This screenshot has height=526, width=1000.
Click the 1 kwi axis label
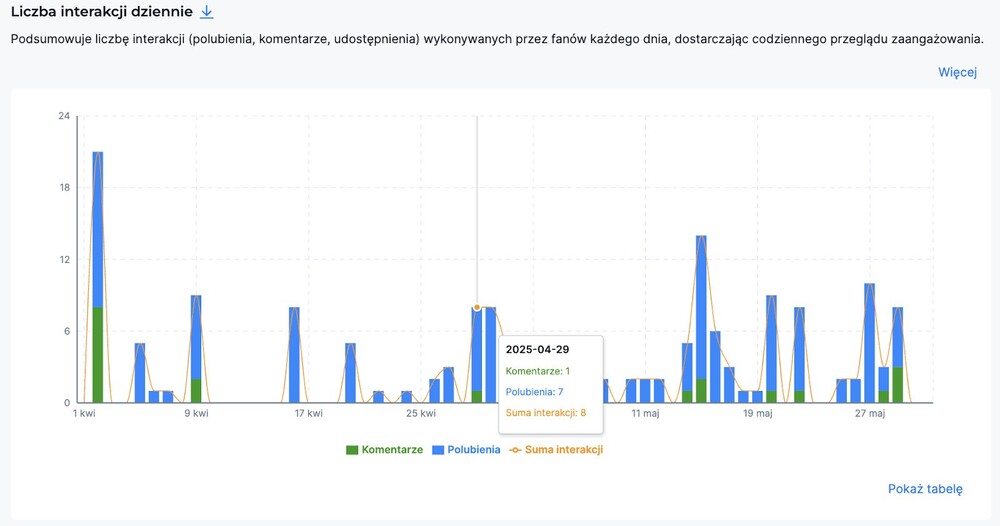tap(84, 413)
